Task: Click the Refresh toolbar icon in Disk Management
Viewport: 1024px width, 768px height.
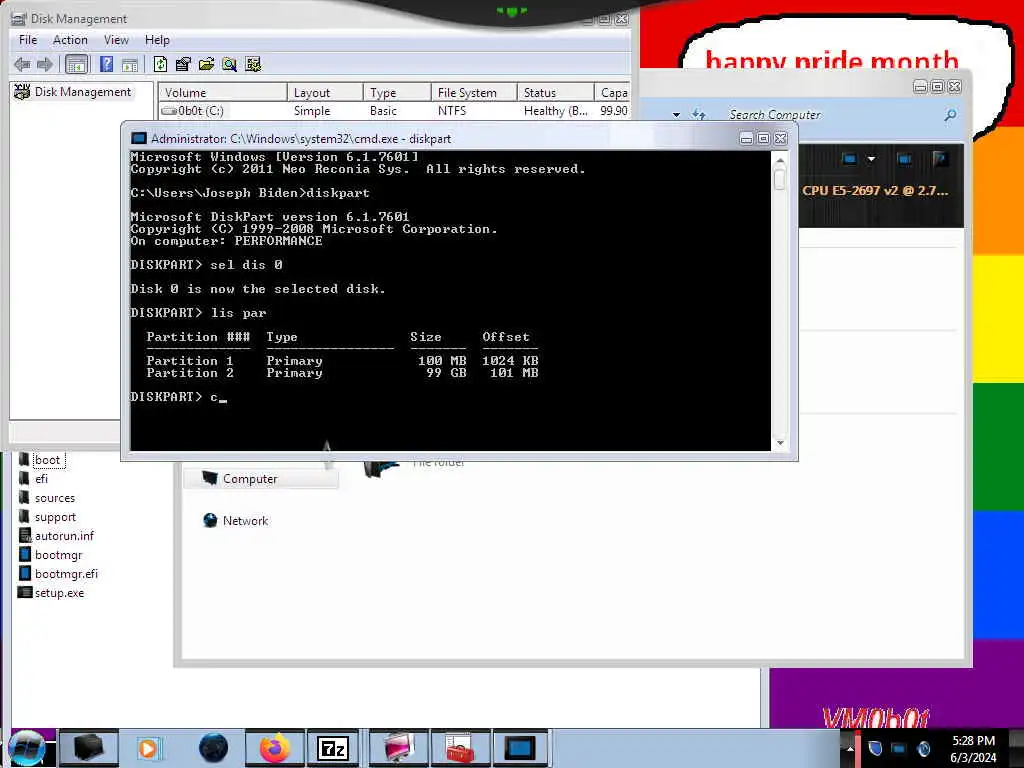Action: (x=161, y=64)
